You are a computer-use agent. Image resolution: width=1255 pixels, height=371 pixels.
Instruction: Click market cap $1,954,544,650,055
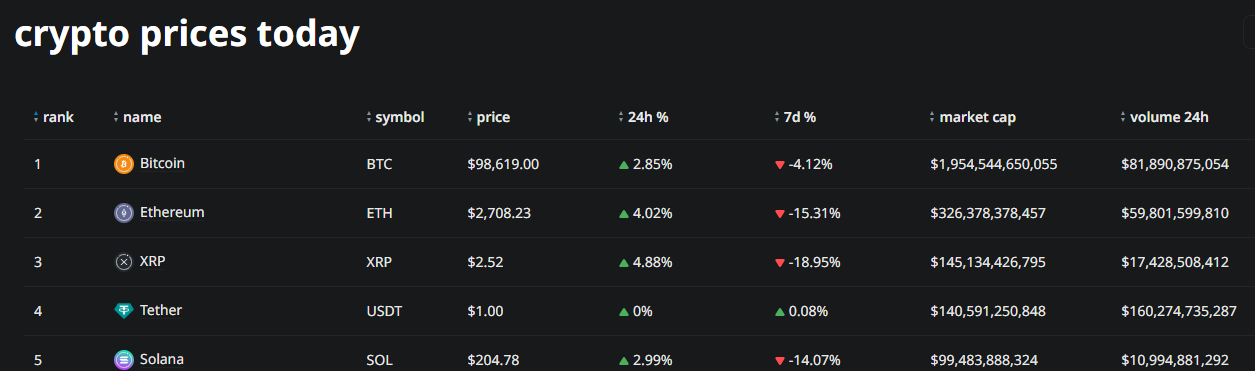(x=994, y=164)
